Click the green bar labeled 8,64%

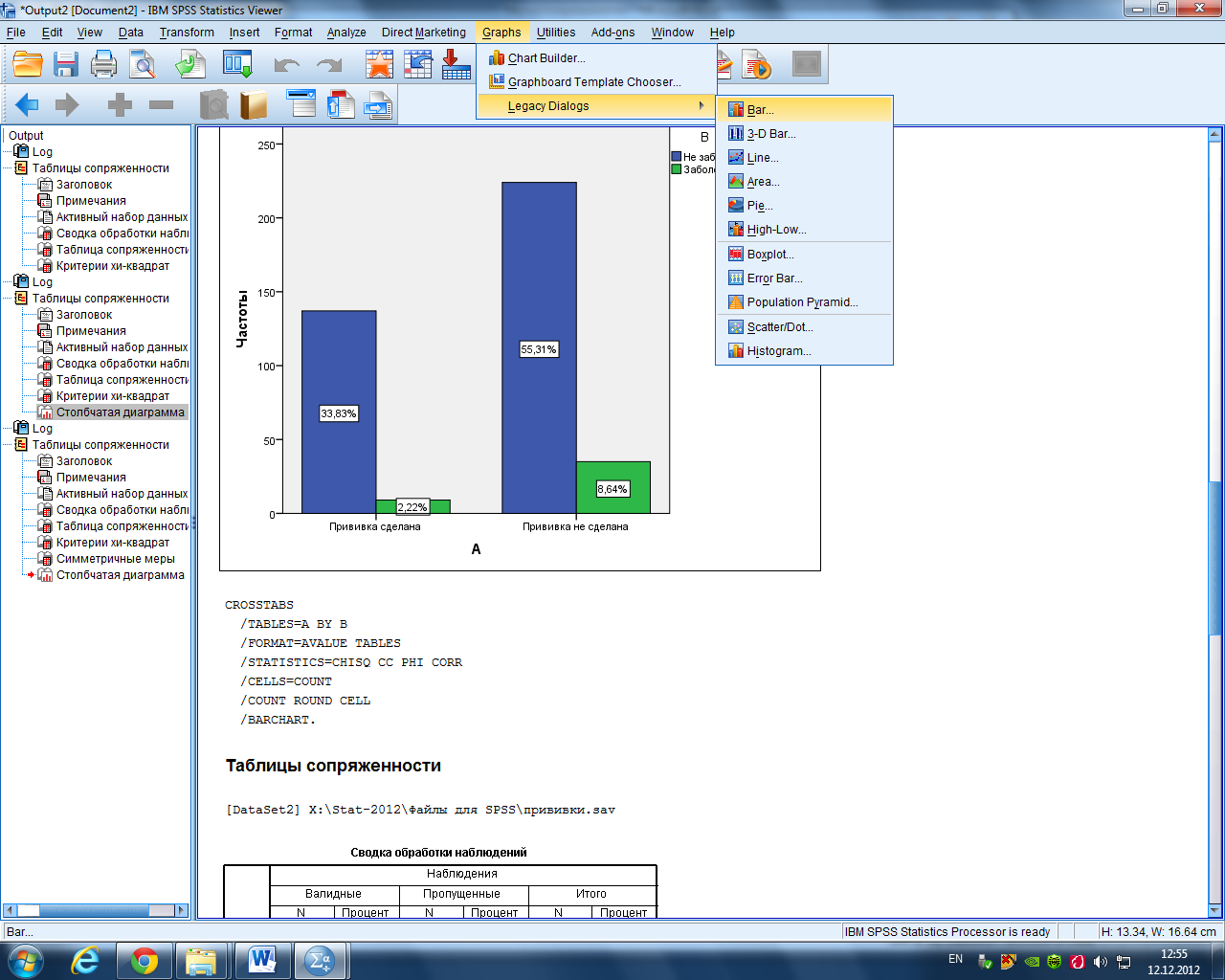(612, 488)
